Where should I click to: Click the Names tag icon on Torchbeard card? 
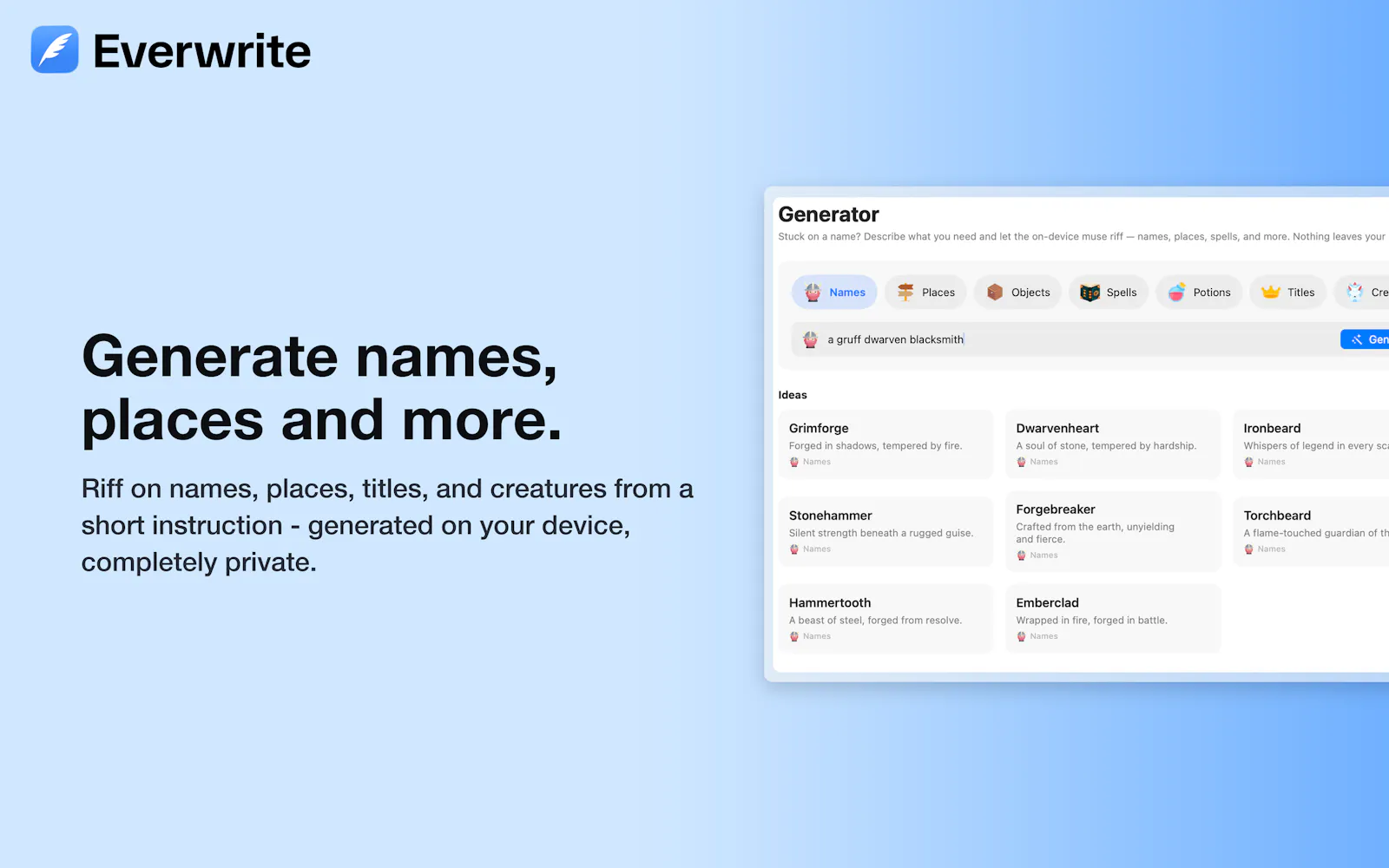point(1249,549)
